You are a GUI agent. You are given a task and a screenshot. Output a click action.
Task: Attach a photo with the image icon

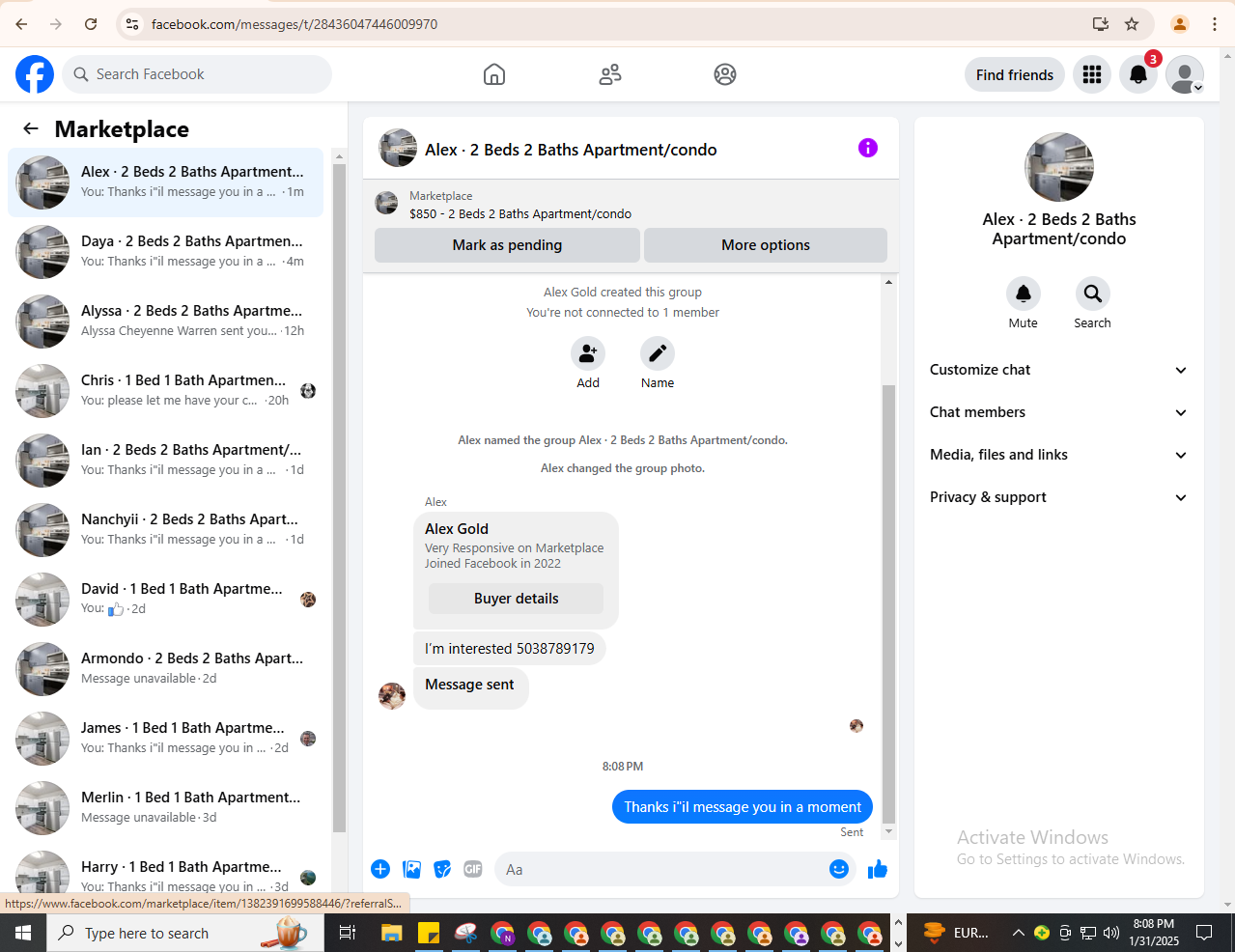[x=412, y=869]
